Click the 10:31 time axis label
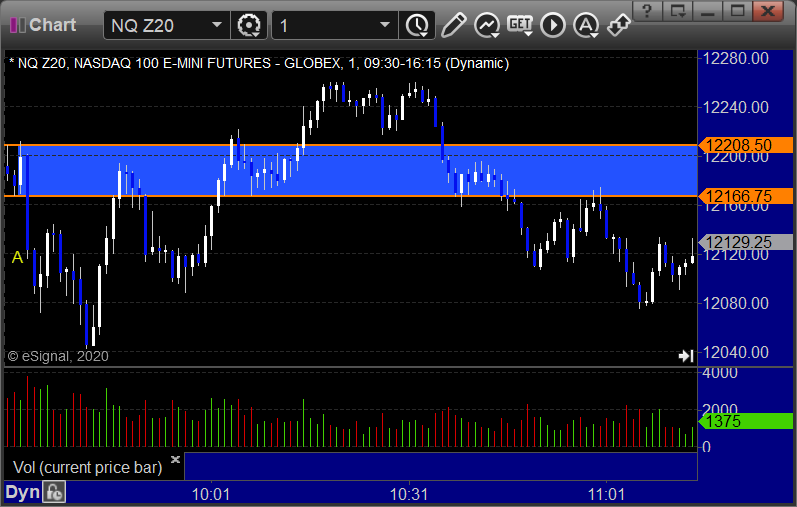 409,494
